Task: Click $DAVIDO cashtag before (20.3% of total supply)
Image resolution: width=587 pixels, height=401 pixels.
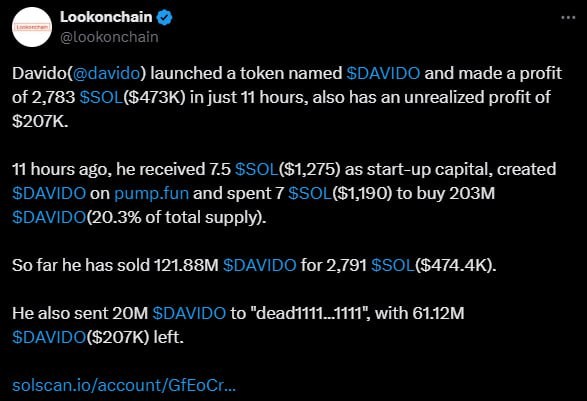Action: [x=49, y=217]
